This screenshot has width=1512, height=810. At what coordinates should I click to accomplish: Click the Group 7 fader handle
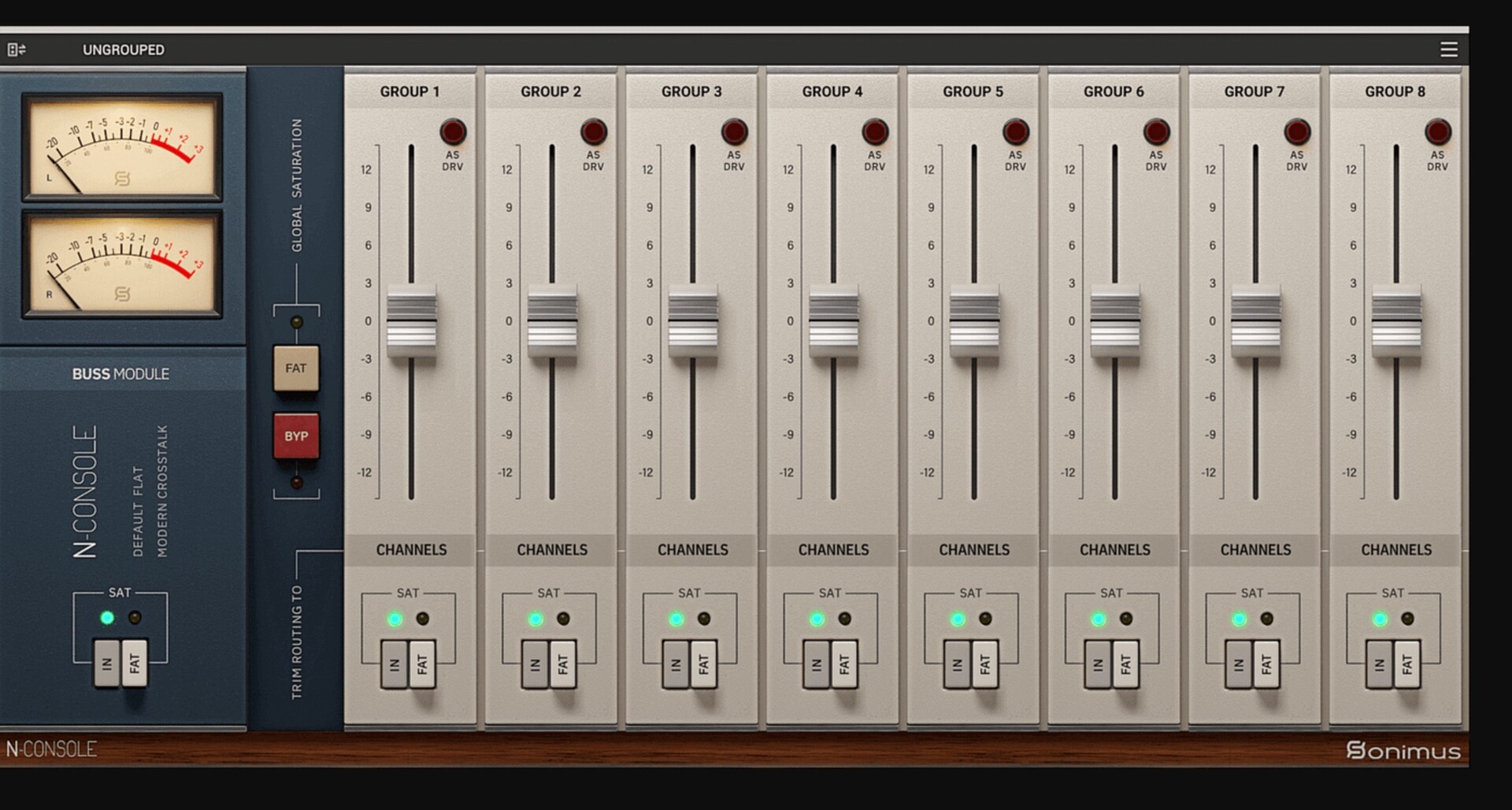click(x=1255, y=321)
